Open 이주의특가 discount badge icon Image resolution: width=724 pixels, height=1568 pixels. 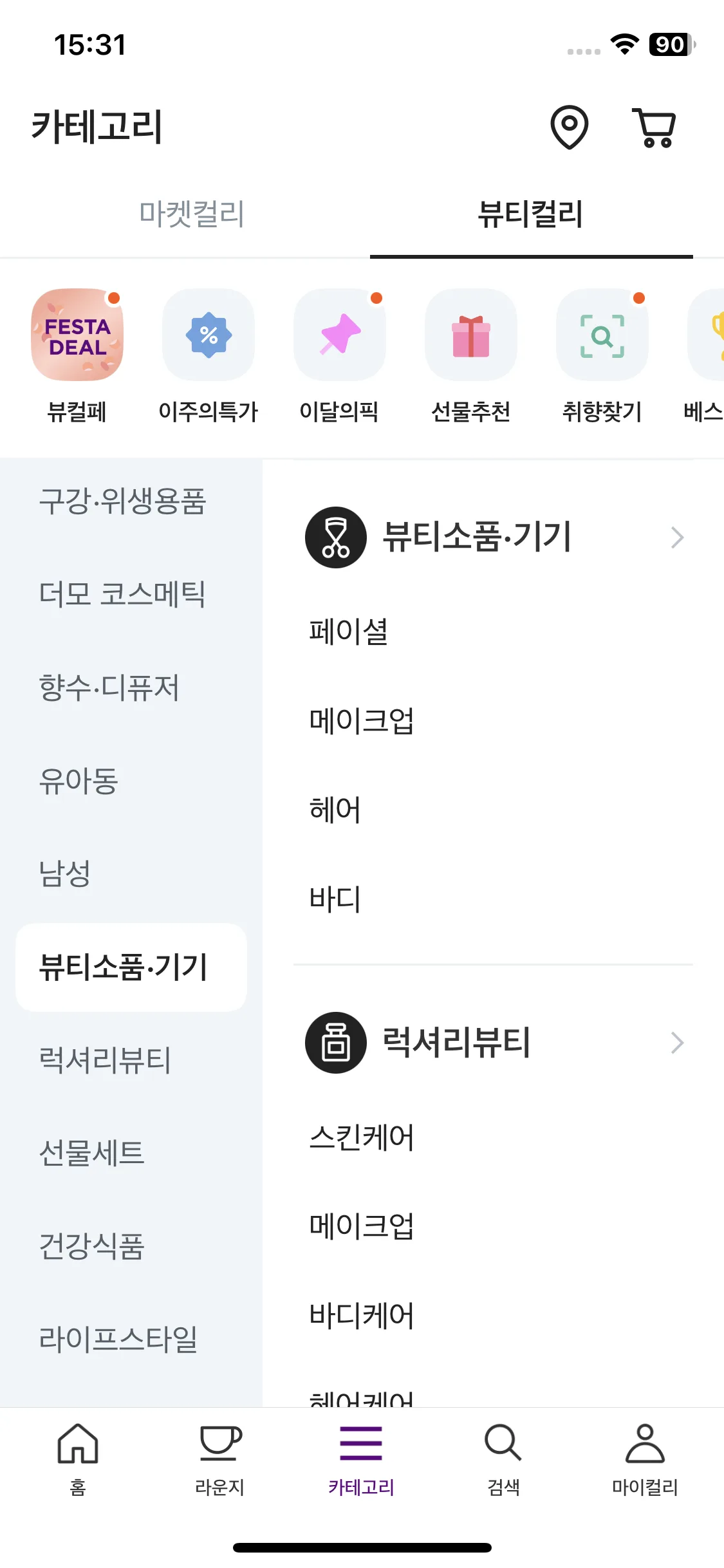point(209,335)
